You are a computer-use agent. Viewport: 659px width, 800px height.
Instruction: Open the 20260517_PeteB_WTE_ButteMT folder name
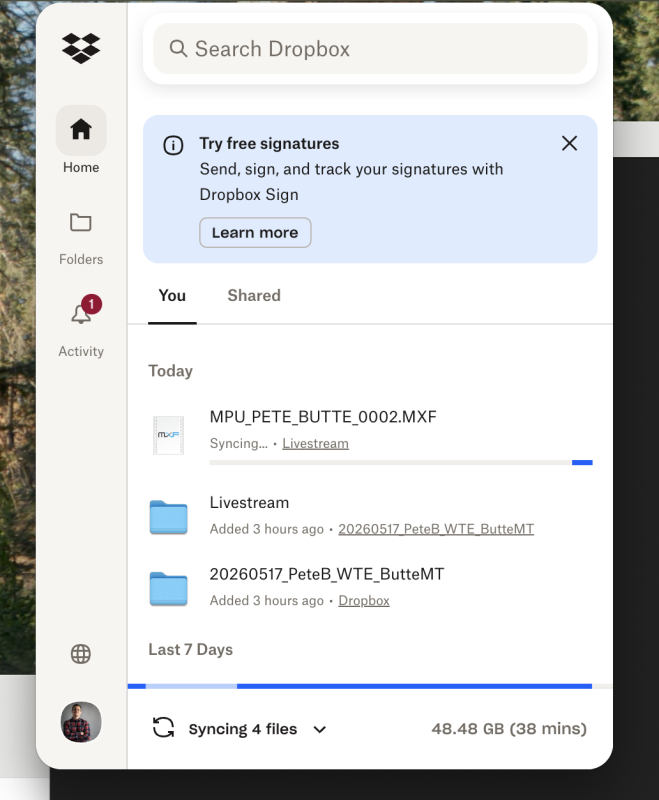[x=327, y=574]
